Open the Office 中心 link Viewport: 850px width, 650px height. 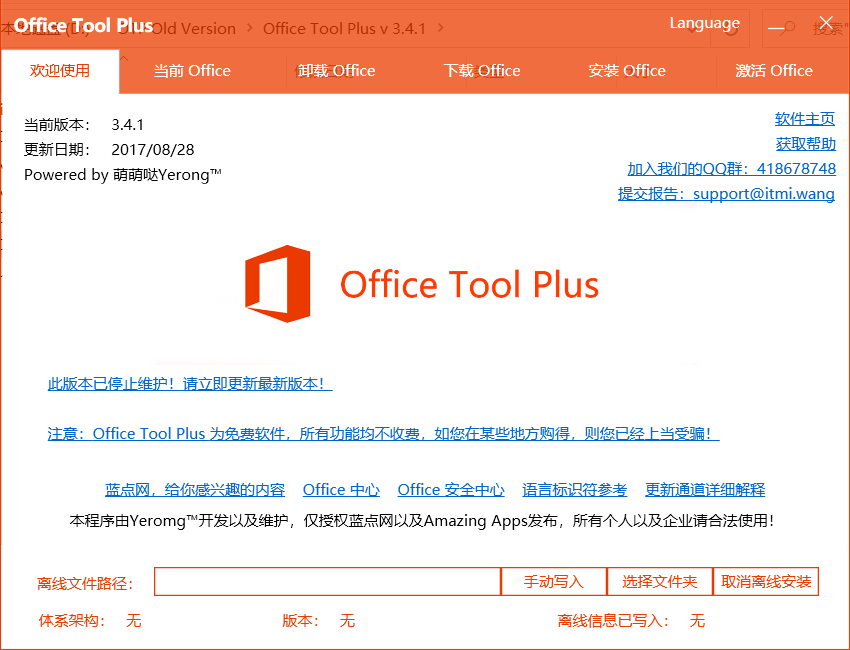click(341, 490)
